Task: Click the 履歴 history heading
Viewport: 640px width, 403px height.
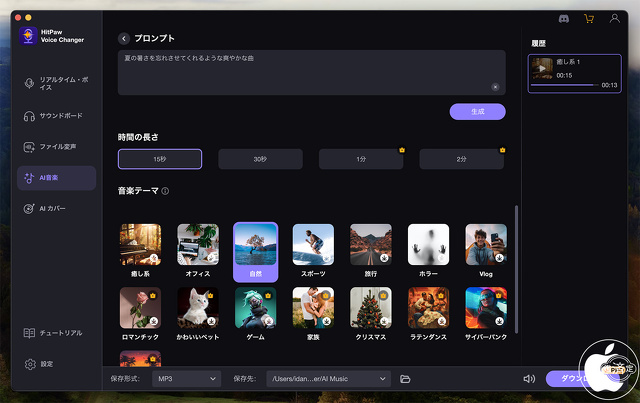Action: click(538, 43)
